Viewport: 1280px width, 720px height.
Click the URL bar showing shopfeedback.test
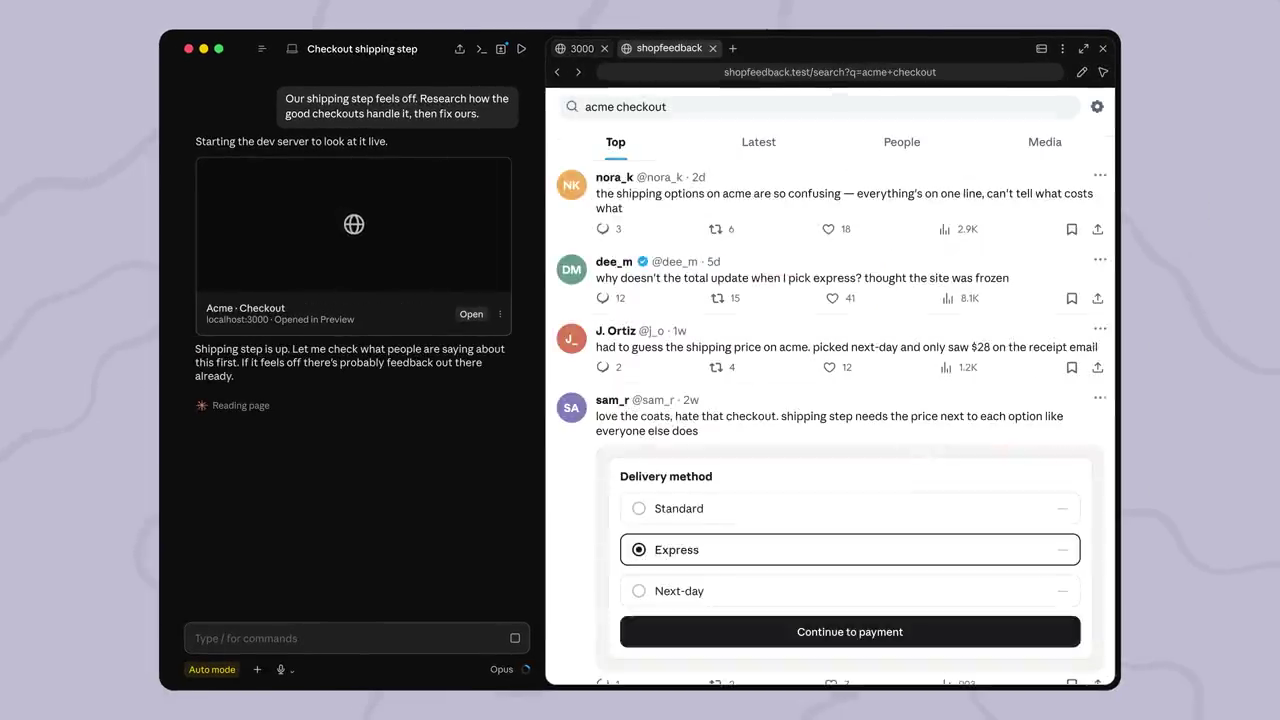coord(830,72)
